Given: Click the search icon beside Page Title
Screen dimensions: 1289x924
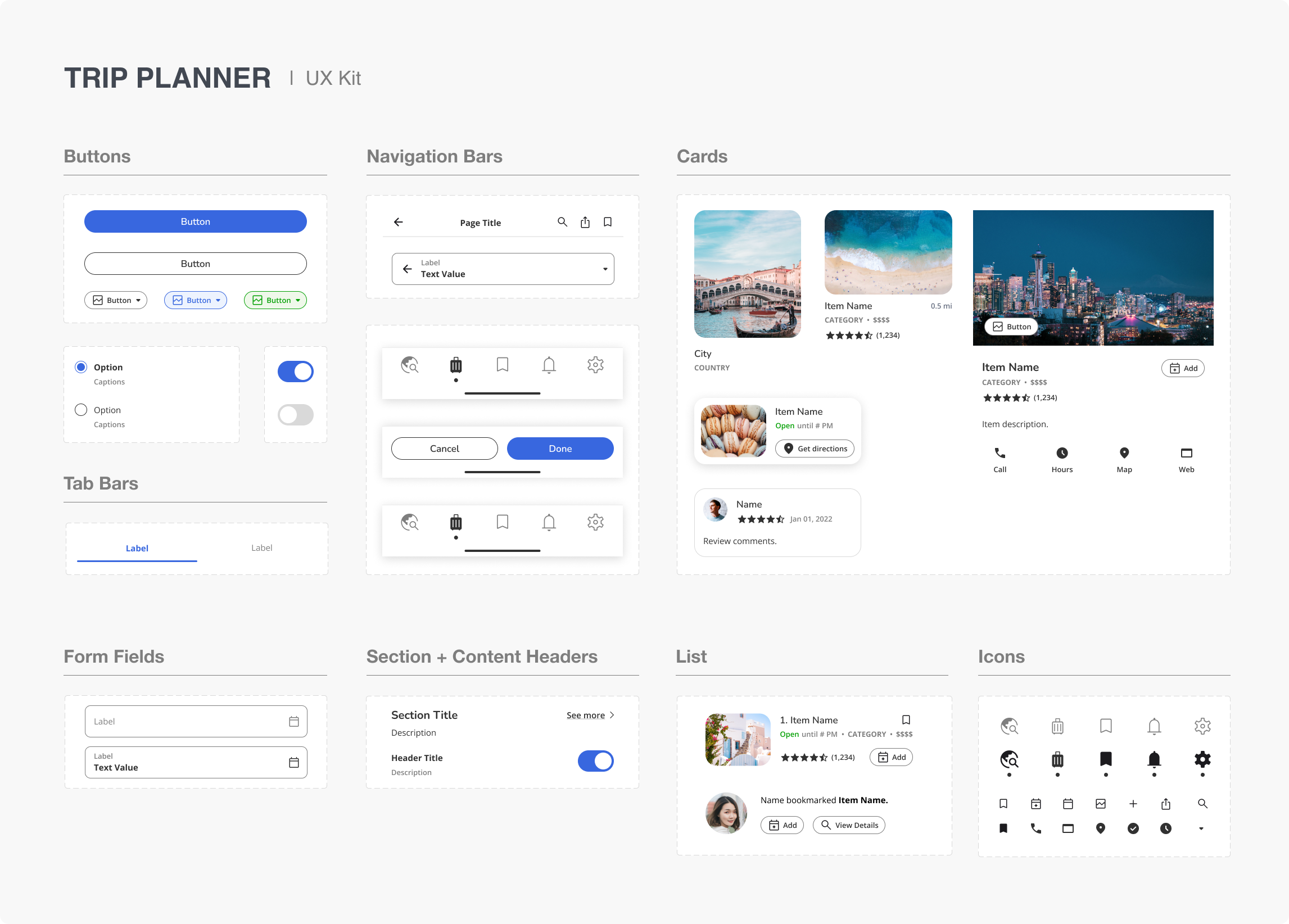Looking at the screenshot, I should pyautogui.click(x=562, y=222).
